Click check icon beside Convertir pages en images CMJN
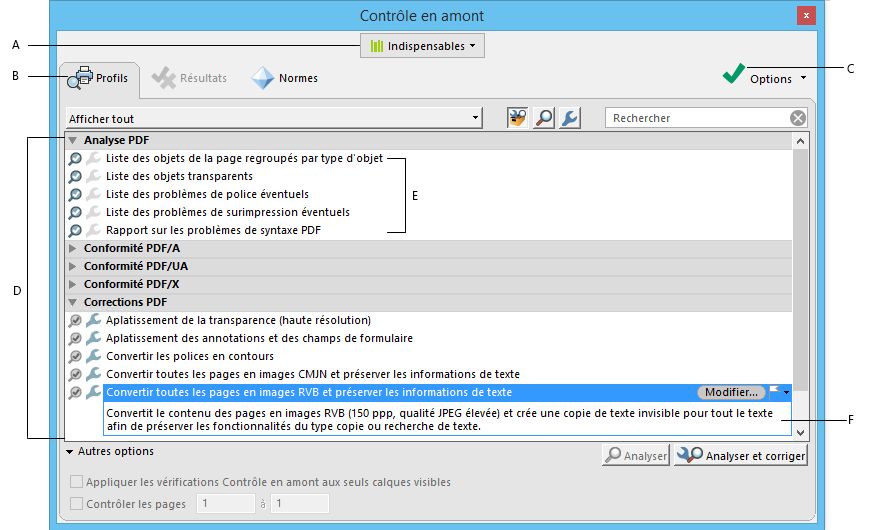The image size is (875, 530). 75,374
